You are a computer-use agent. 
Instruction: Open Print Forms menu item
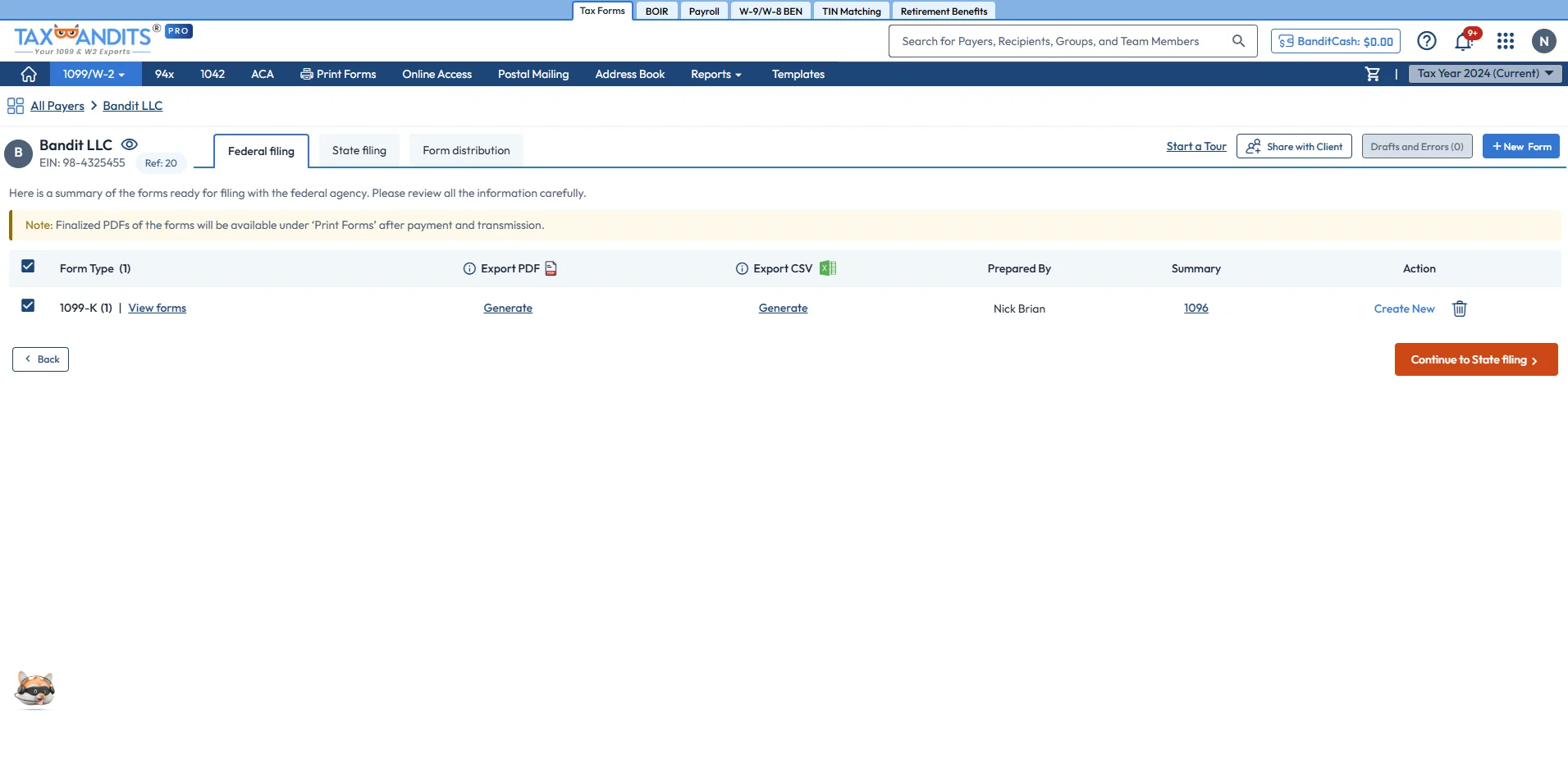(x=338, y=74)
